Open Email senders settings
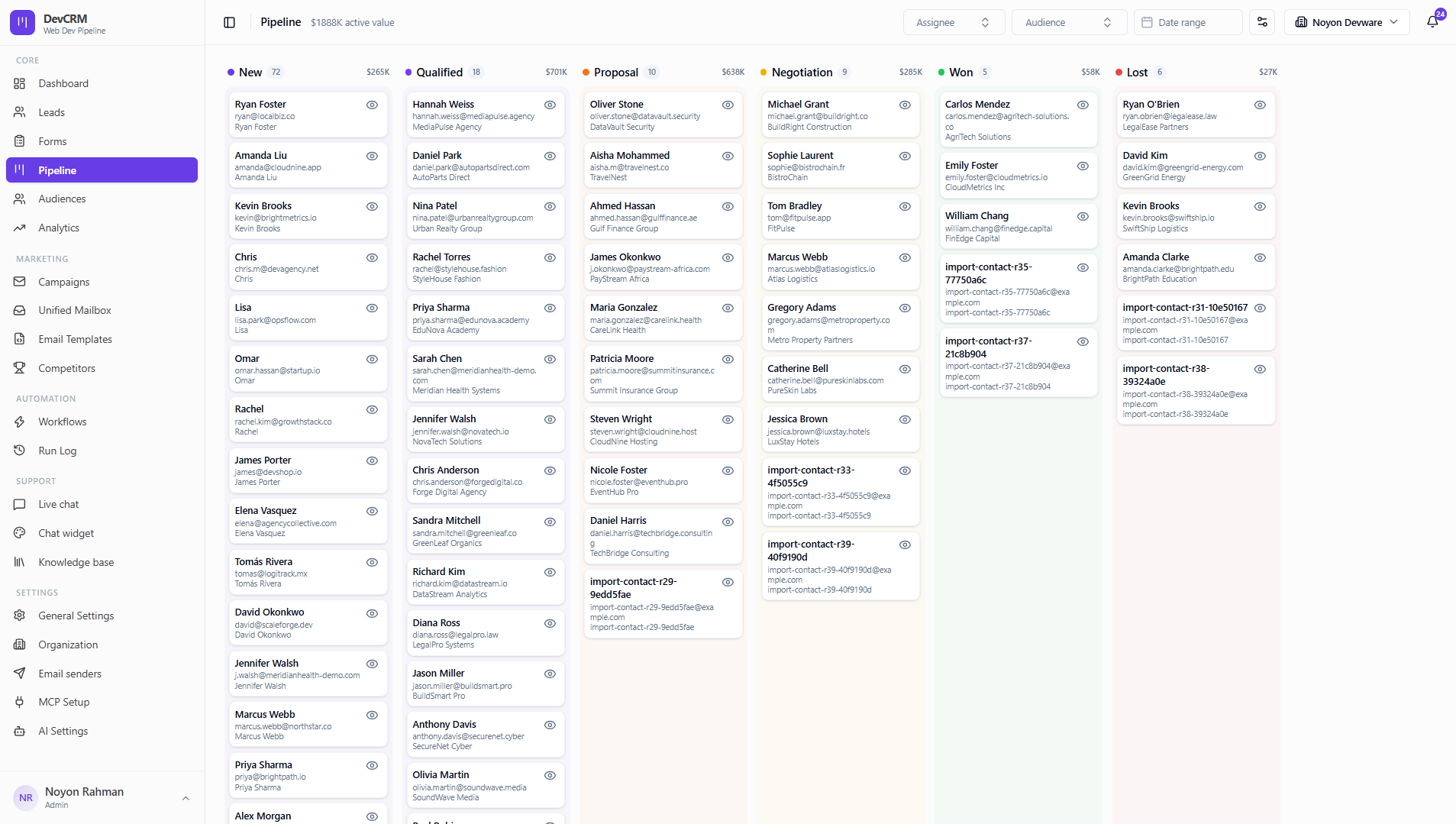Screen dimensions: 1456x824 [x=102, y=674]
